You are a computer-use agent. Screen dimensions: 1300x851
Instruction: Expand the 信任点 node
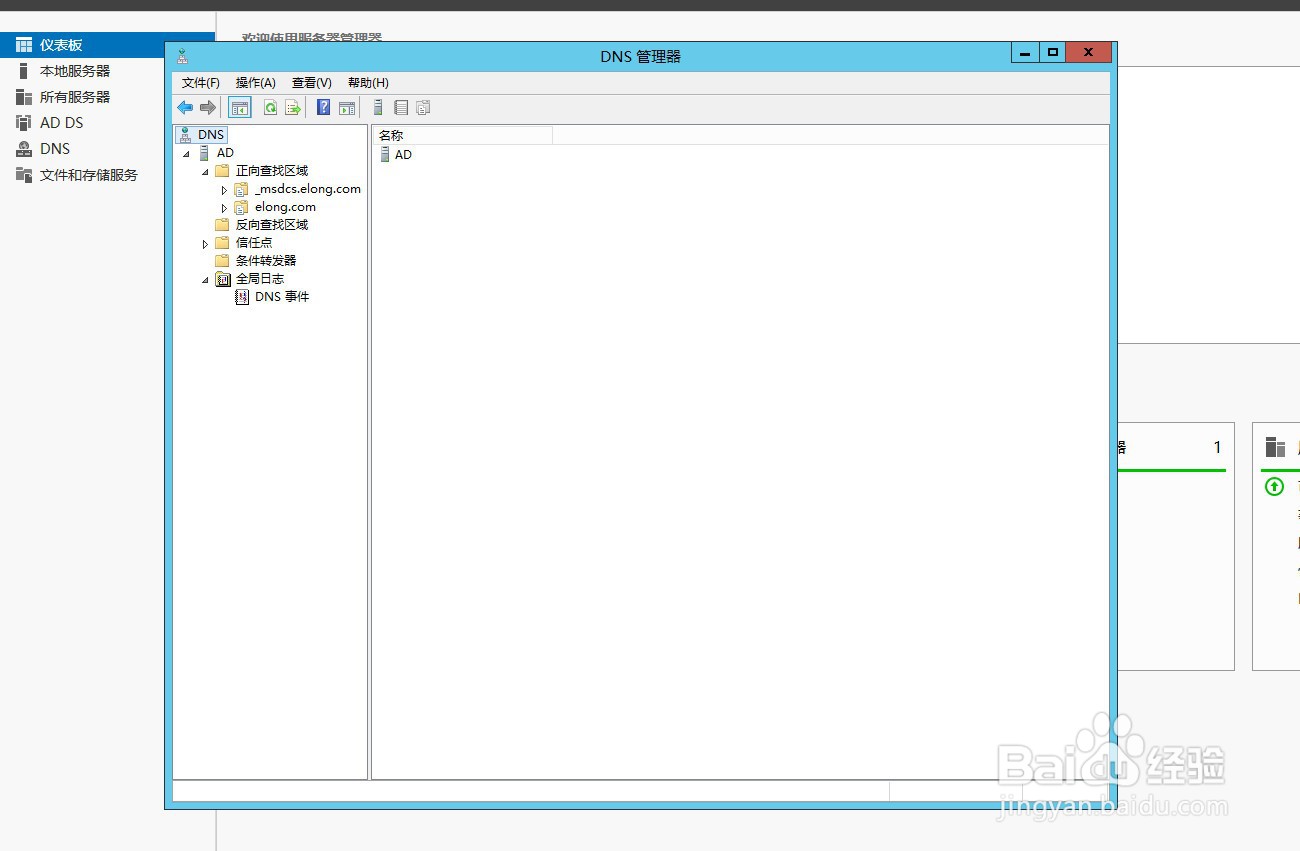[x=205, y=243]
